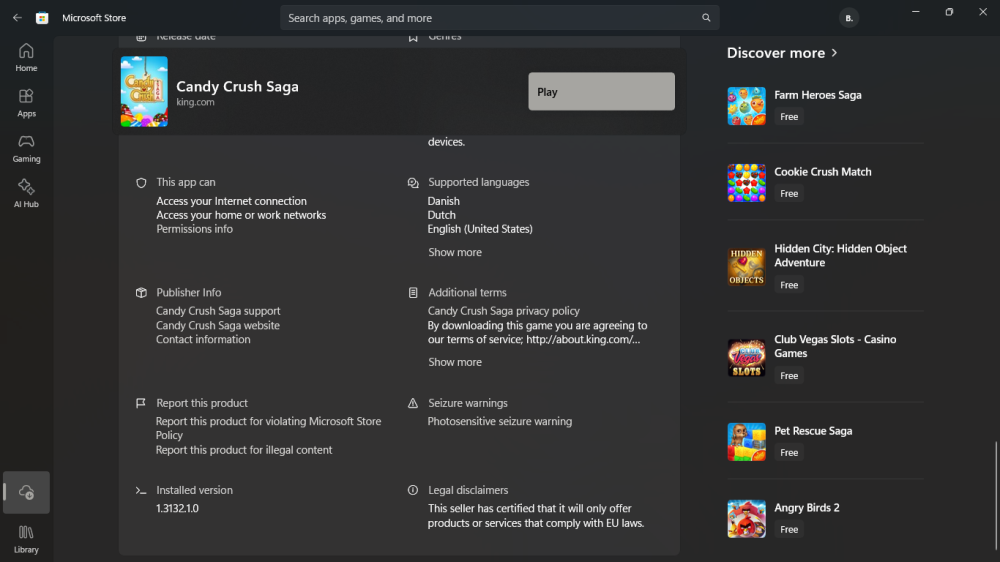Screen dimensions: 1000x562
Task: Click Free button for Club Vegas Slots
Action: pos(789,376)
